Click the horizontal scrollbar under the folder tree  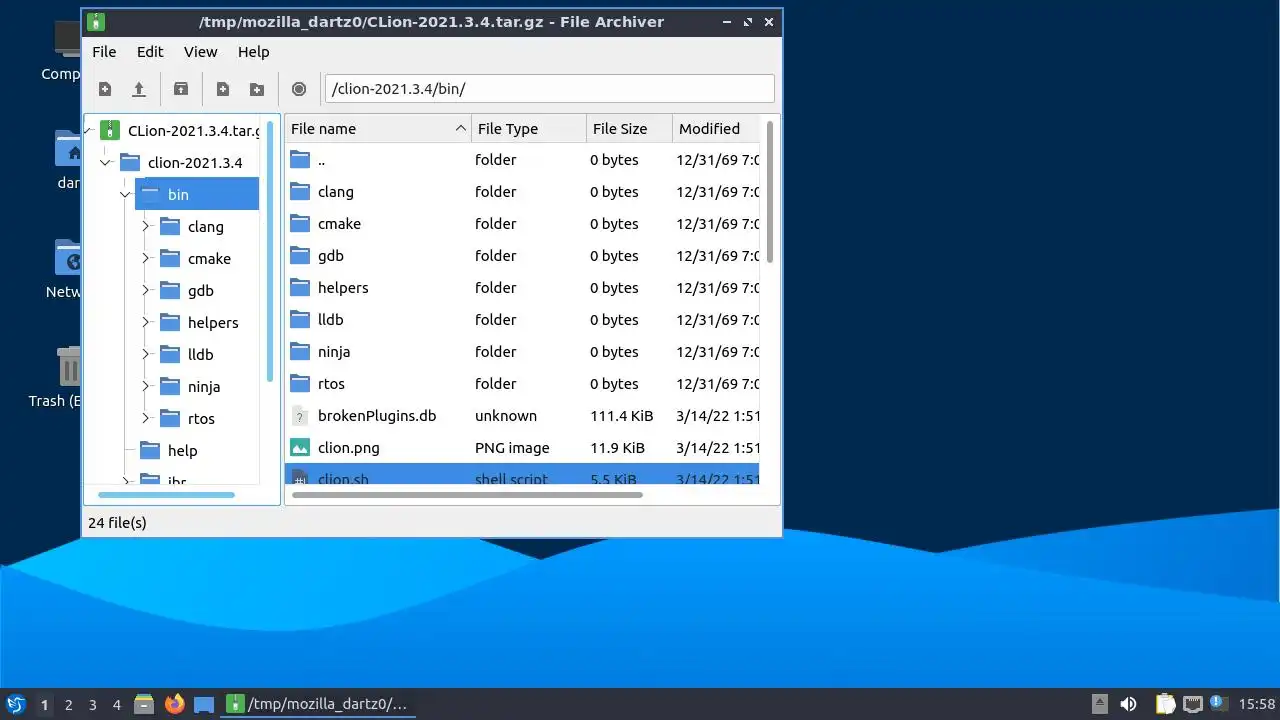166,494
